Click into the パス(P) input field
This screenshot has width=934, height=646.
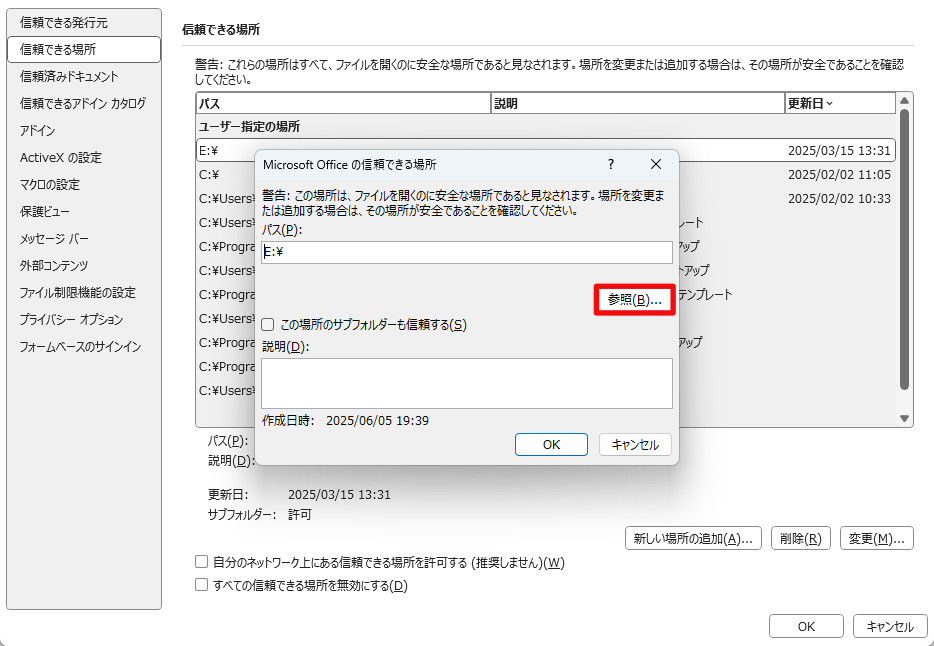(467, 252)
